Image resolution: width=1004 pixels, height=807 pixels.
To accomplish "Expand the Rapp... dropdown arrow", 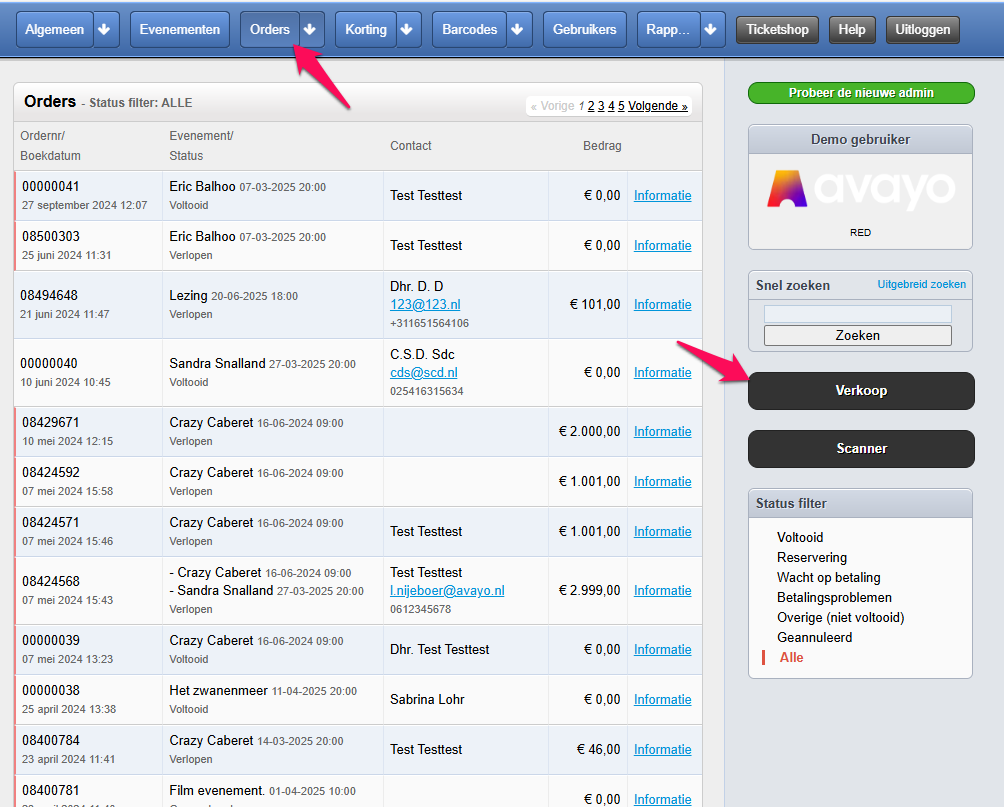I will click(711, 29).
